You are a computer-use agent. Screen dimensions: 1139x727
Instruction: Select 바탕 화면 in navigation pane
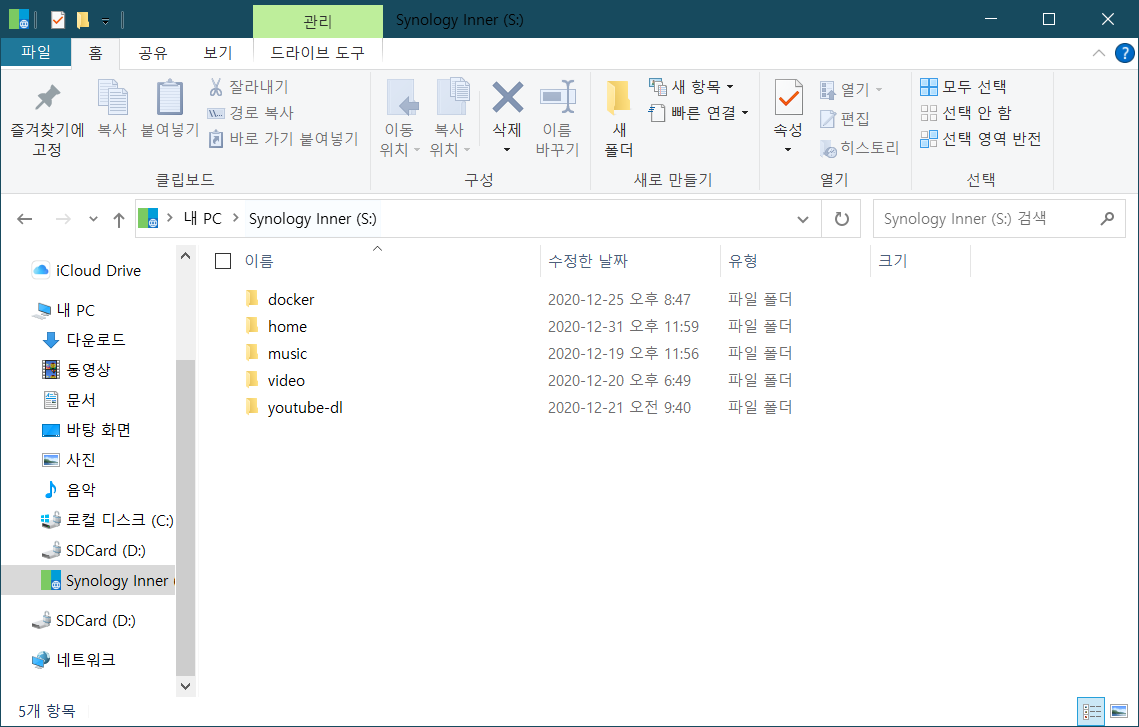pyautogui.click(x=86, y=430)
